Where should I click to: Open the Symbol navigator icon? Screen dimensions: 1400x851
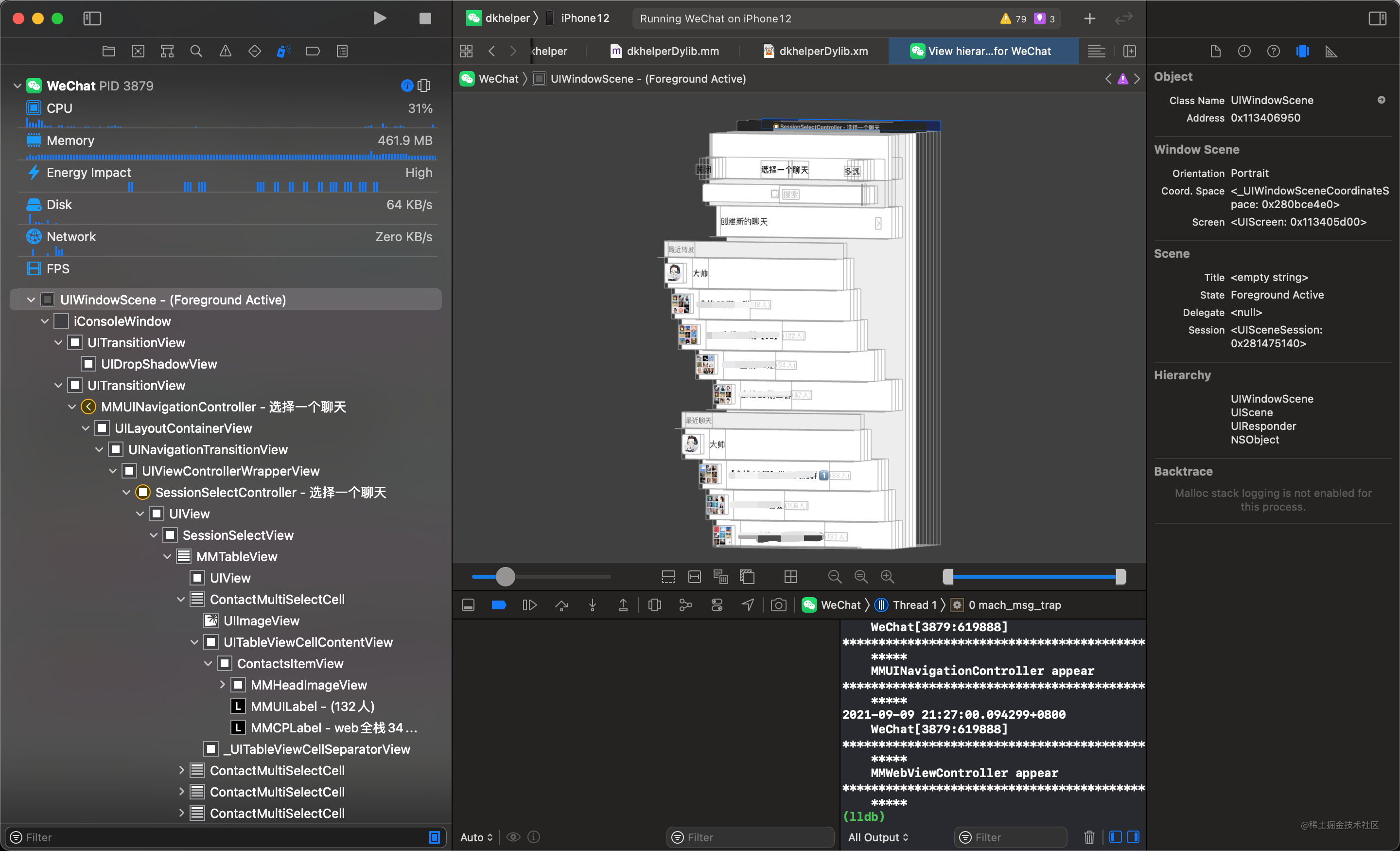coord(167,51)
